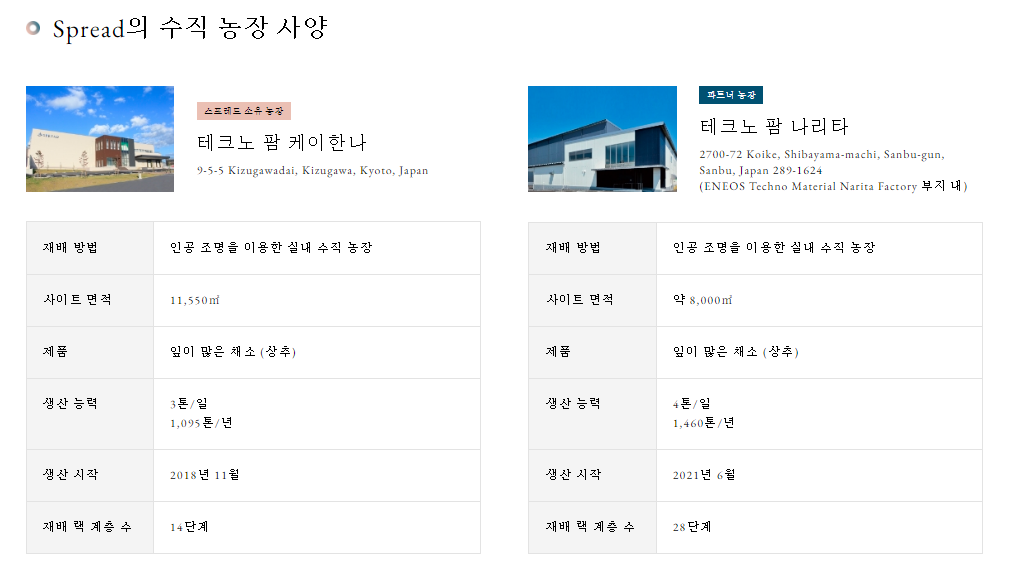1010x575 pixels.
Task: Select the value '11,550㎡'
Action: 195,300
